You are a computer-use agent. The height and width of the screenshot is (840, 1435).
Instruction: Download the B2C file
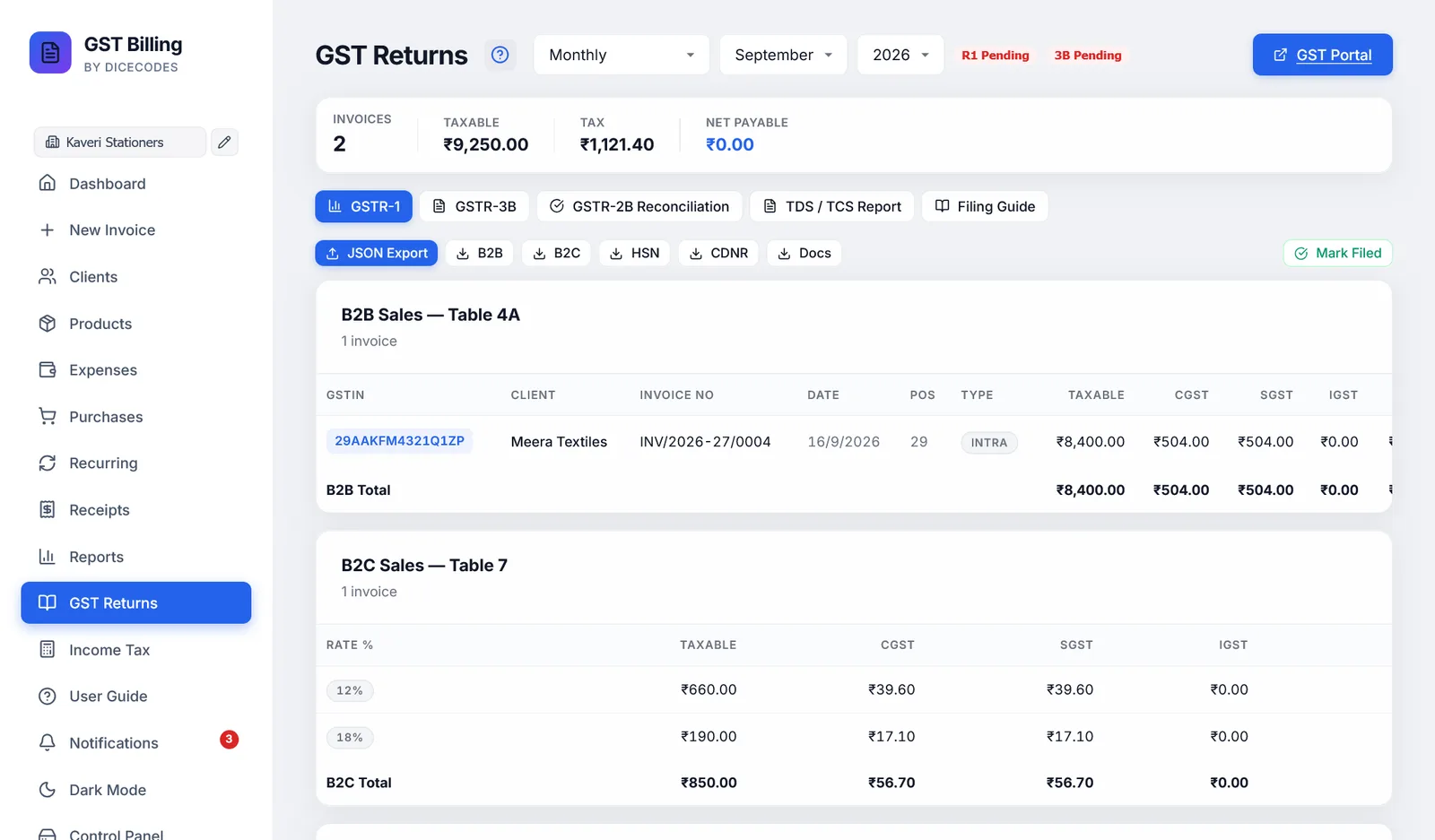click(557, 254)
